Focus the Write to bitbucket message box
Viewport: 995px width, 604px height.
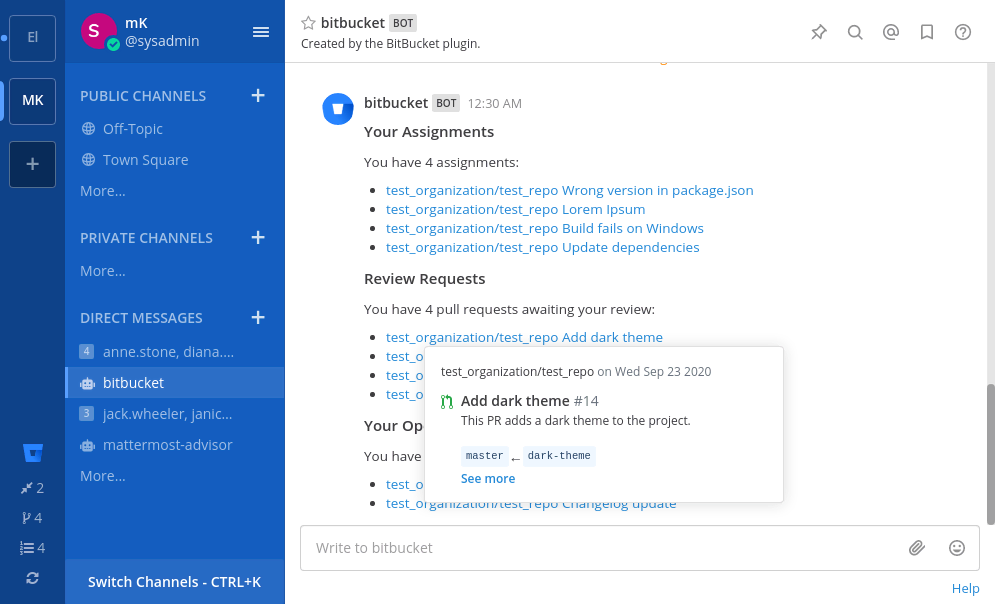coord(603,548)
